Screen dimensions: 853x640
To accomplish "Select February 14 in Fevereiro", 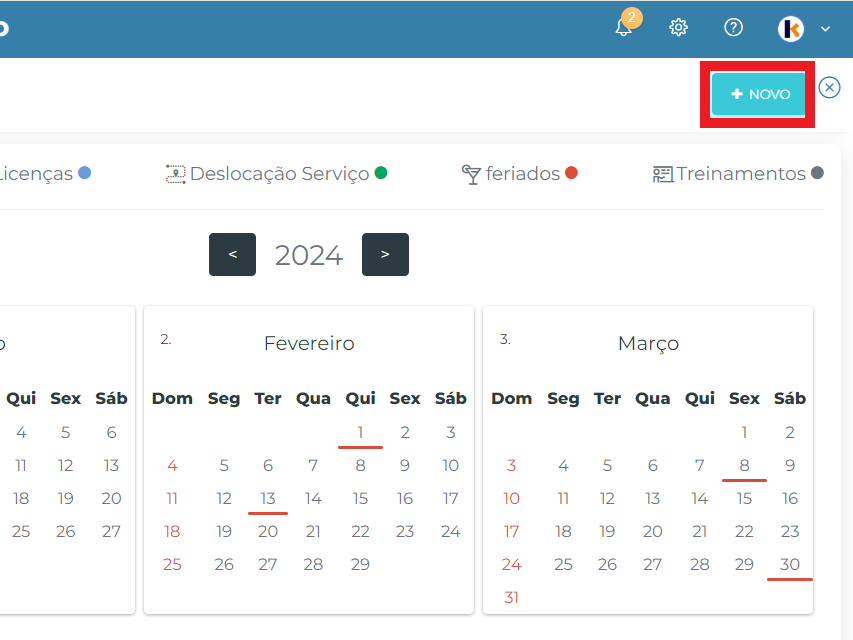I will (x=313, y=499).
